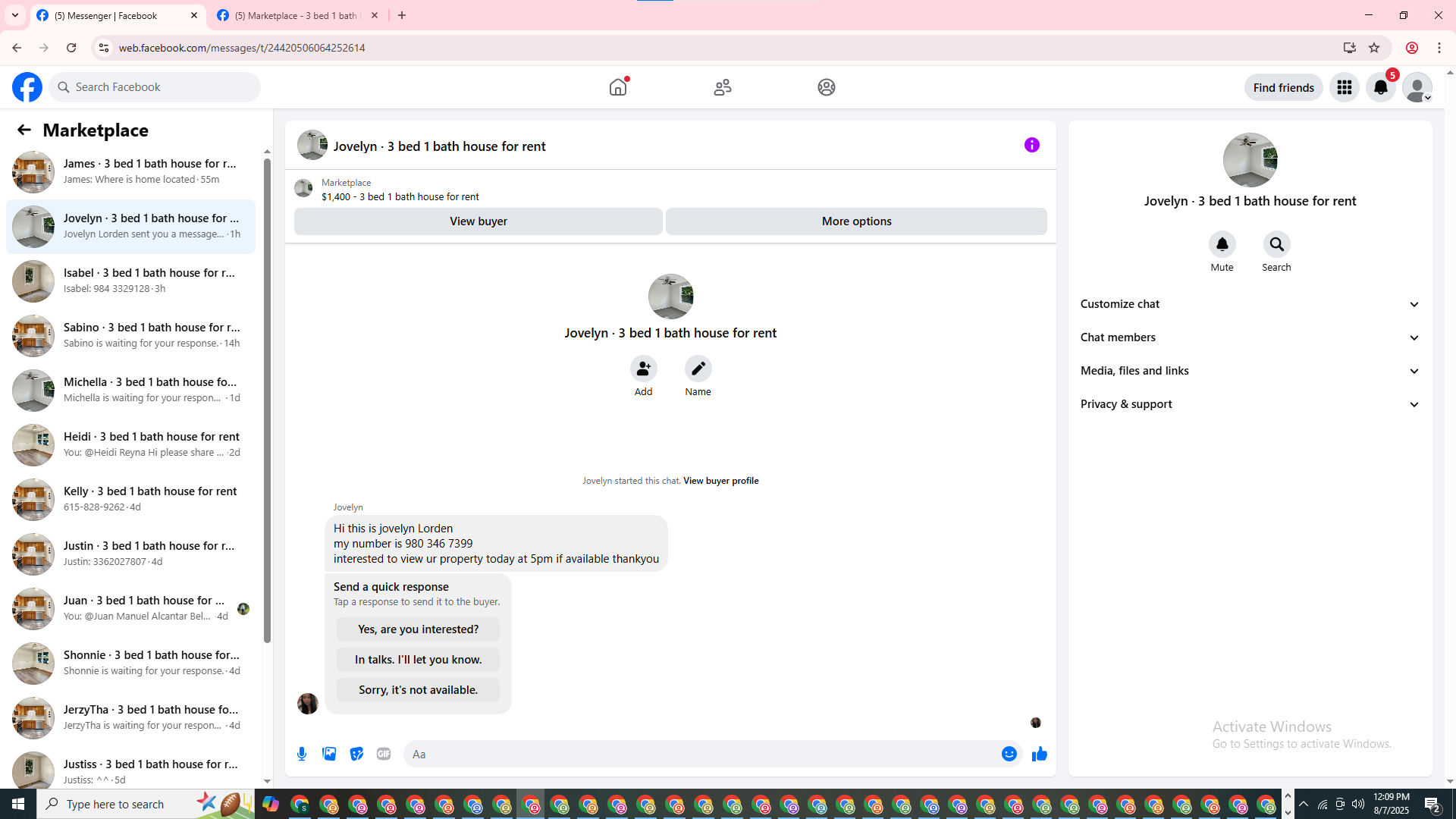Screen dimensions: 1456x819
Task: Click the View buyer button
Action: tap(478, 221)
